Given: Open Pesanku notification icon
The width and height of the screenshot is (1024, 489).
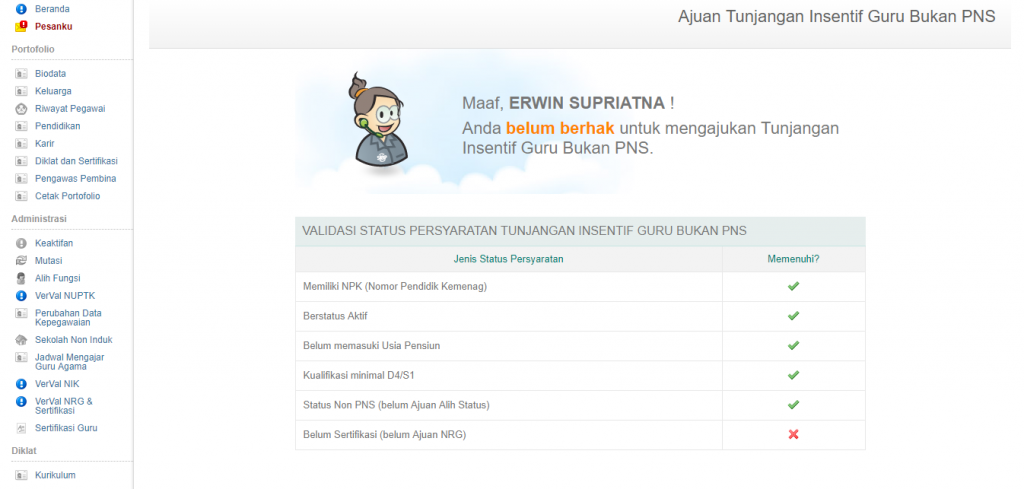Looking at the screenshot, I should (x=21, y=26).
